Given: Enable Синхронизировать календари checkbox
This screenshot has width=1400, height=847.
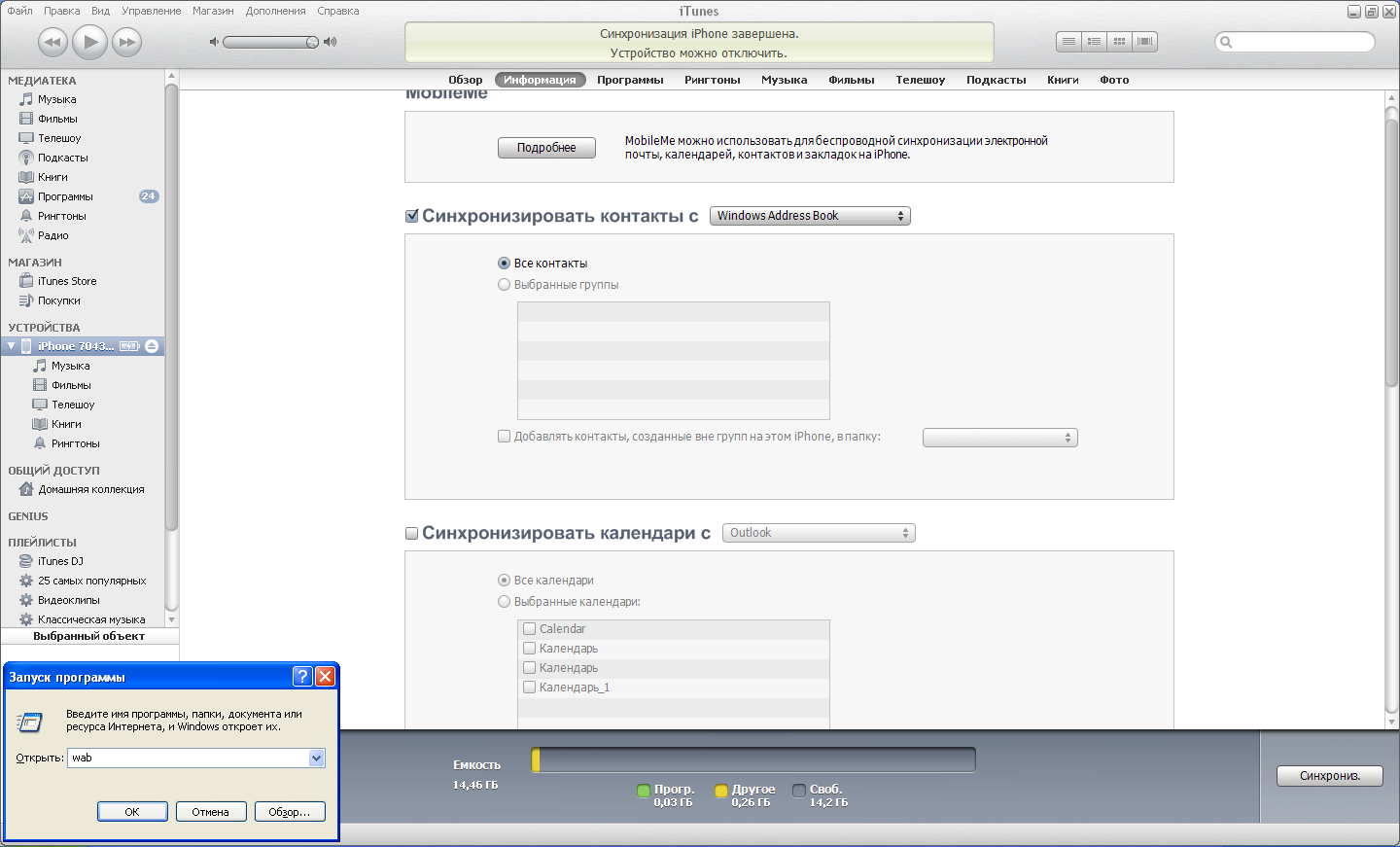Looking at the screenshot, I should coord(412,533).
